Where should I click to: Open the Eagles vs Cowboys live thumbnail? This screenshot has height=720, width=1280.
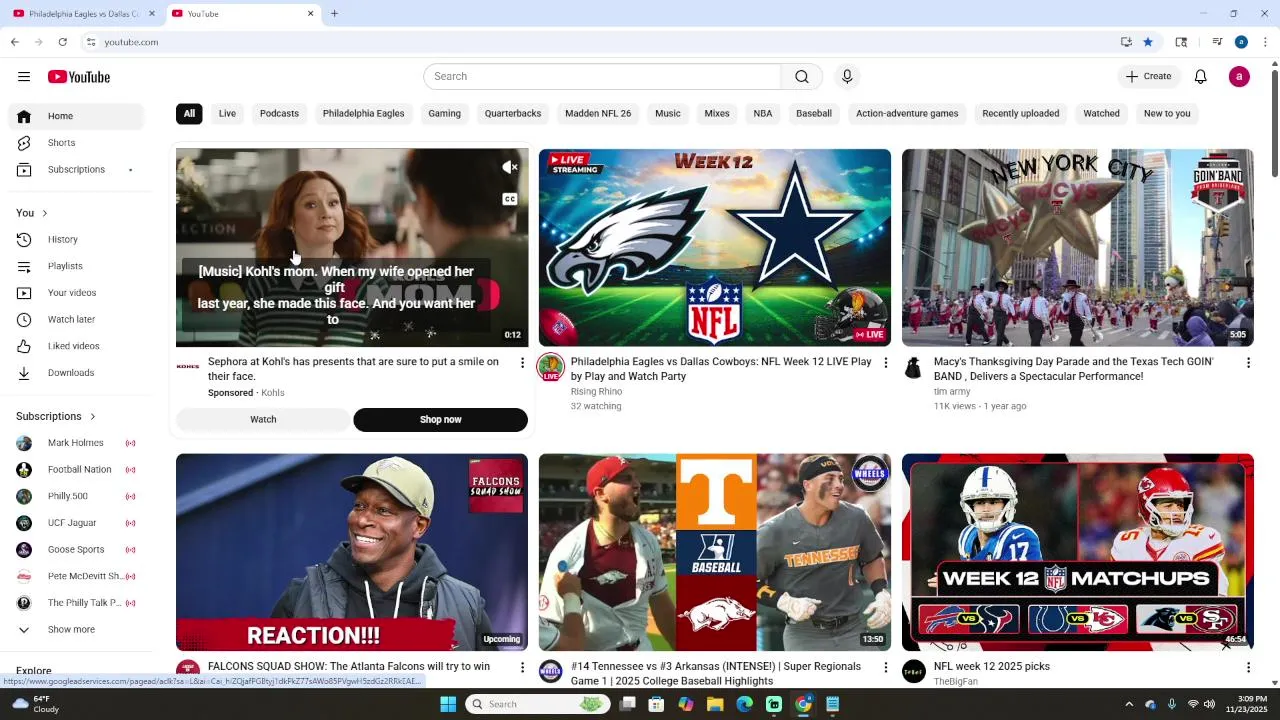click(715, 248)
